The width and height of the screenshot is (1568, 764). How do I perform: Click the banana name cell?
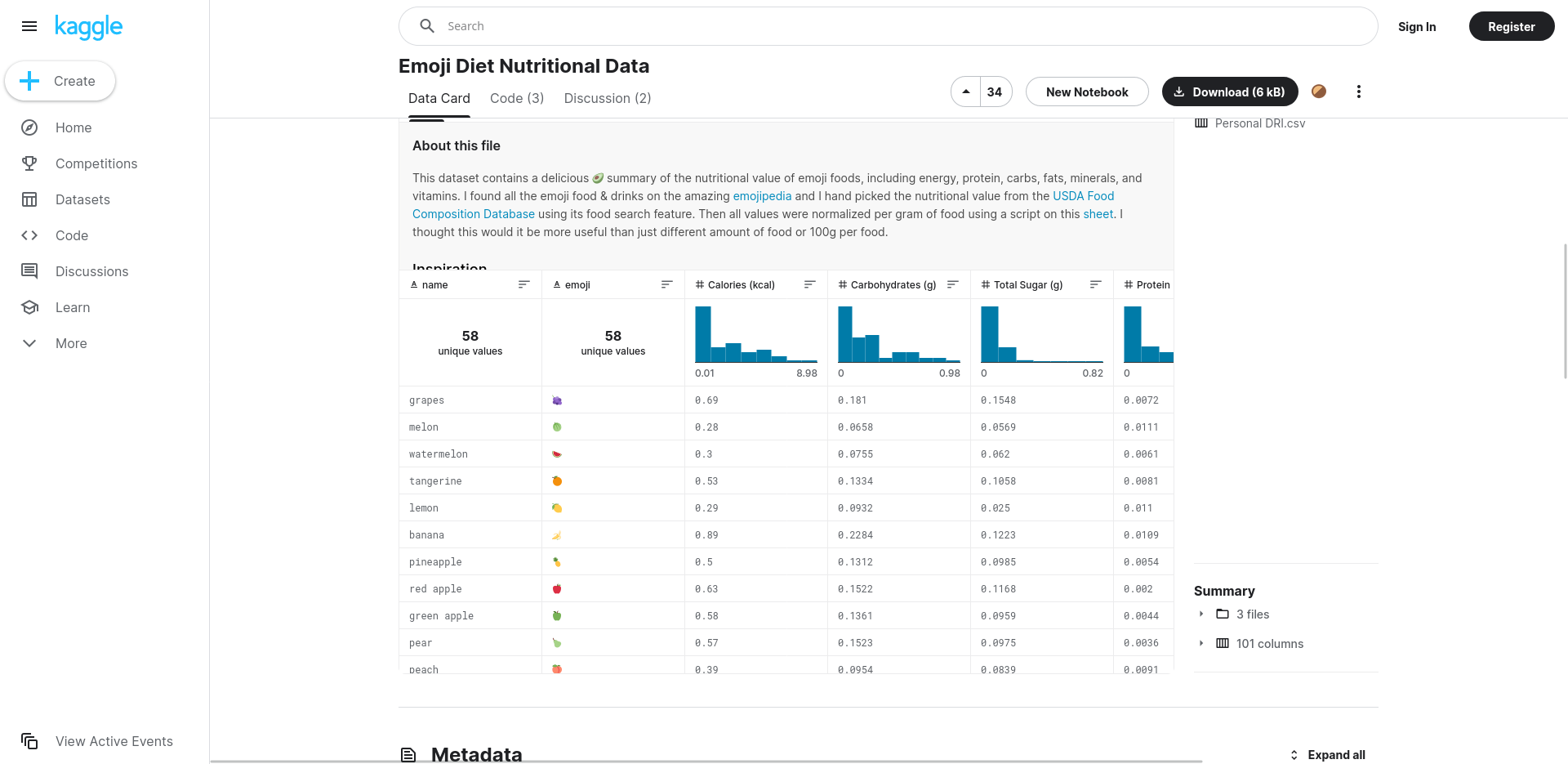[470, 535]
